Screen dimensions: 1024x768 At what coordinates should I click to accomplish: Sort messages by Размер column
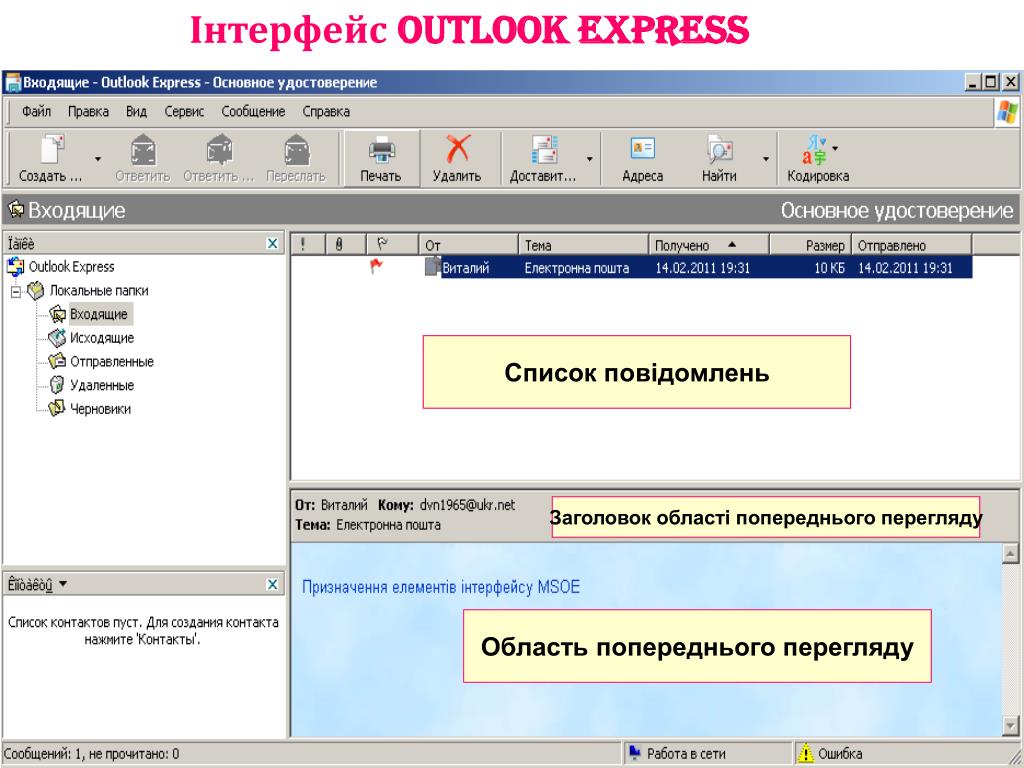810,245
